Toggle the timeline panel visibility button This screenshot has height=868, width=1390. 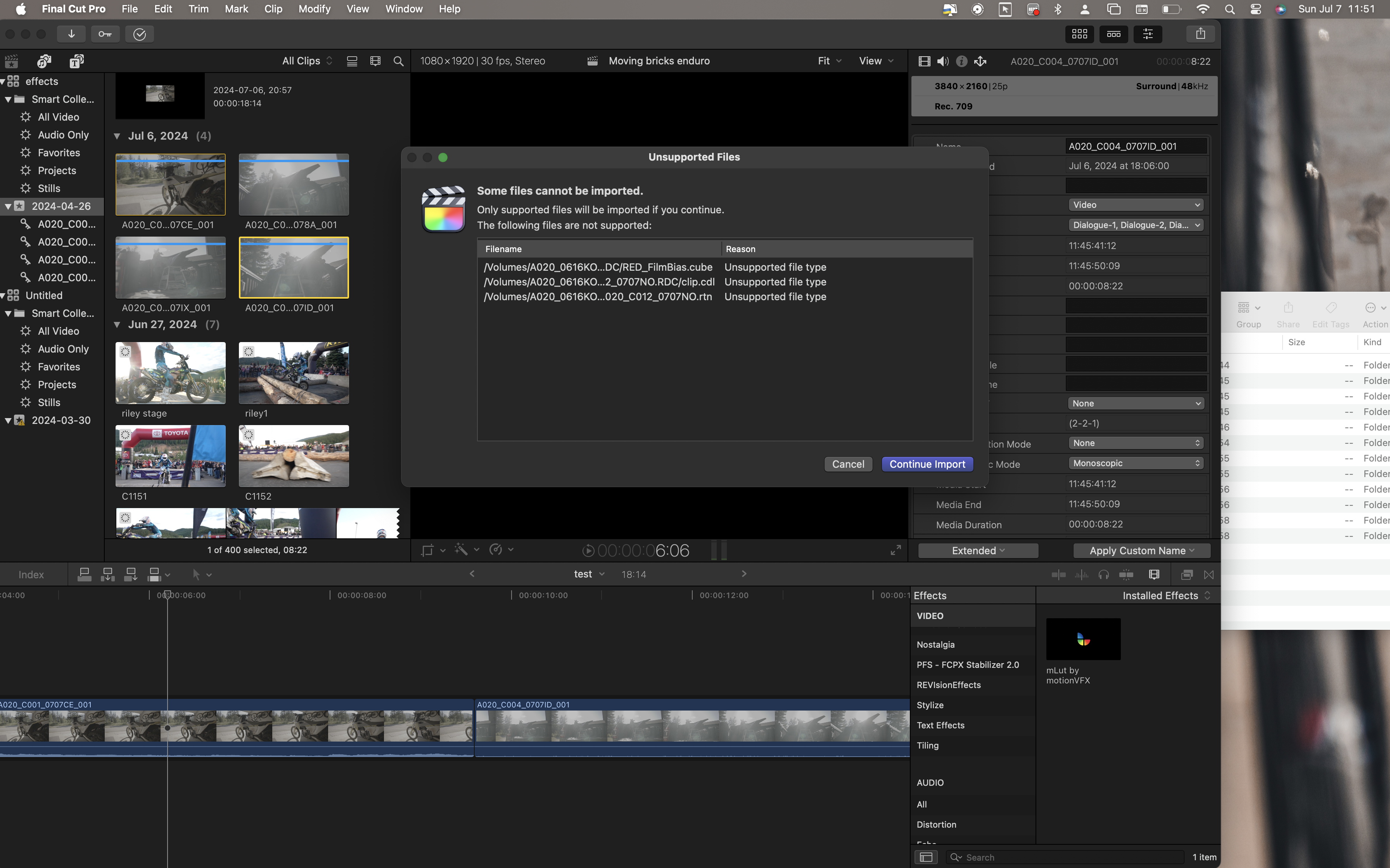tap(1113, 34)
